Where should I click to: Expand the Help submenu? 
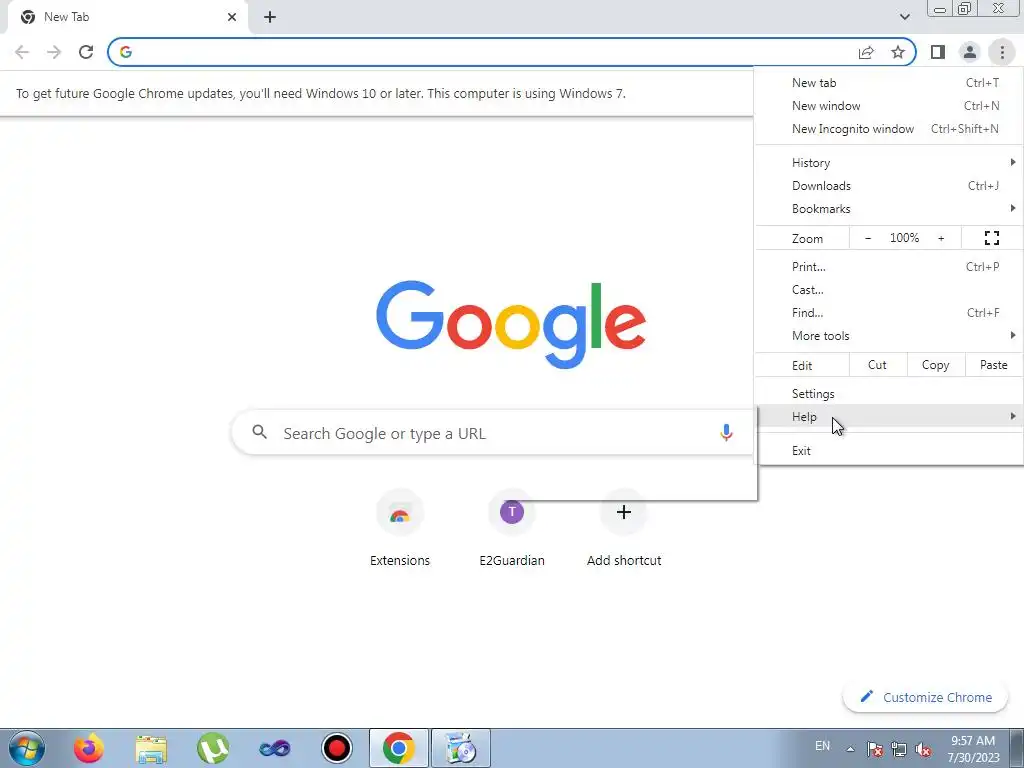(x=889, y=417)
